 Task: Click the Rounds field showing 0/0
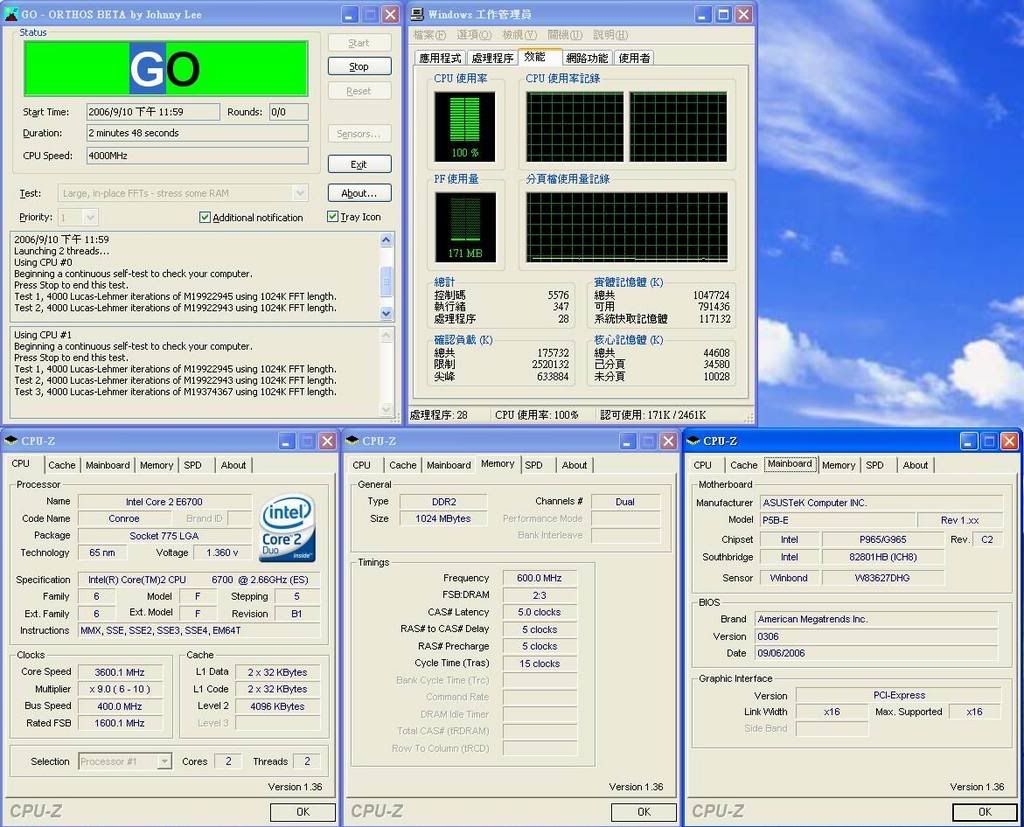point(289,112)
